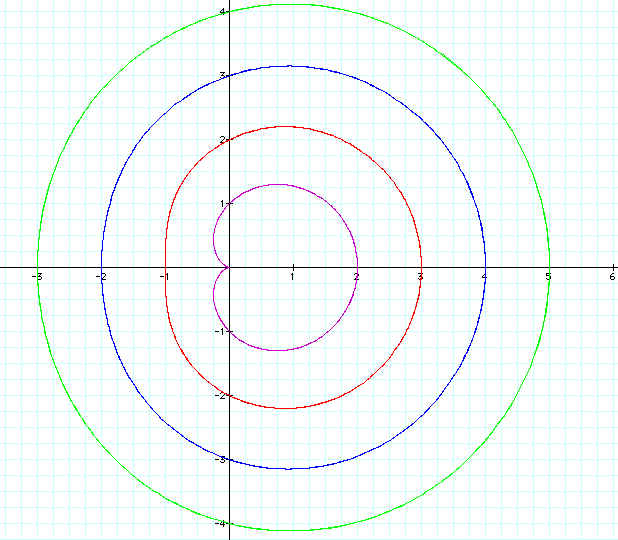Click the y-axis label 1
618x540 pixels.
(x=223, y=203)
